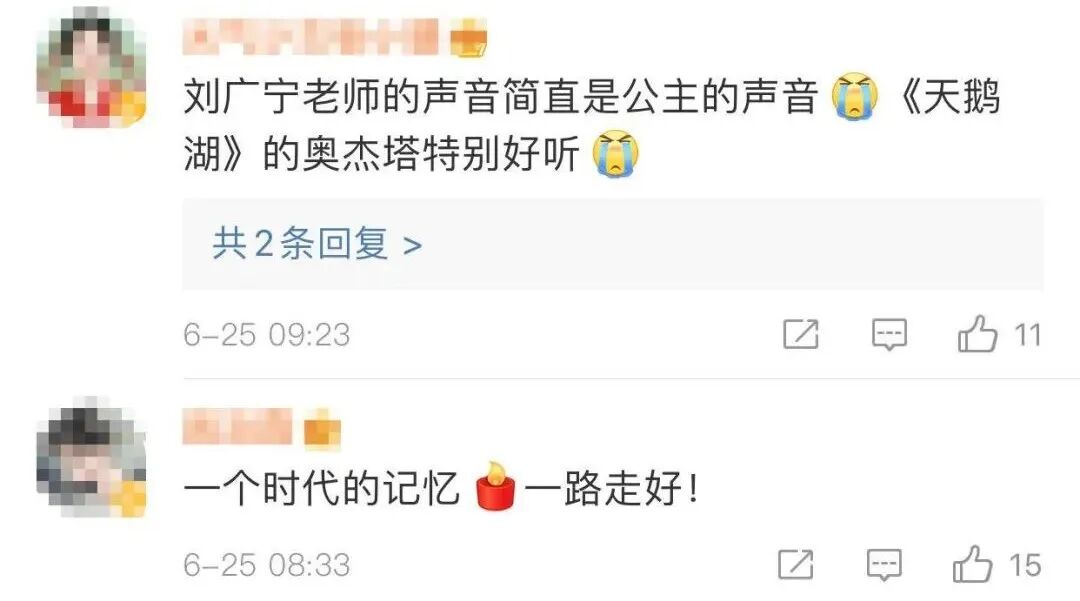Expand the 共2条回复 replies thread
The width and height of the screenshot is (1080, 601).
coord(317,244)
